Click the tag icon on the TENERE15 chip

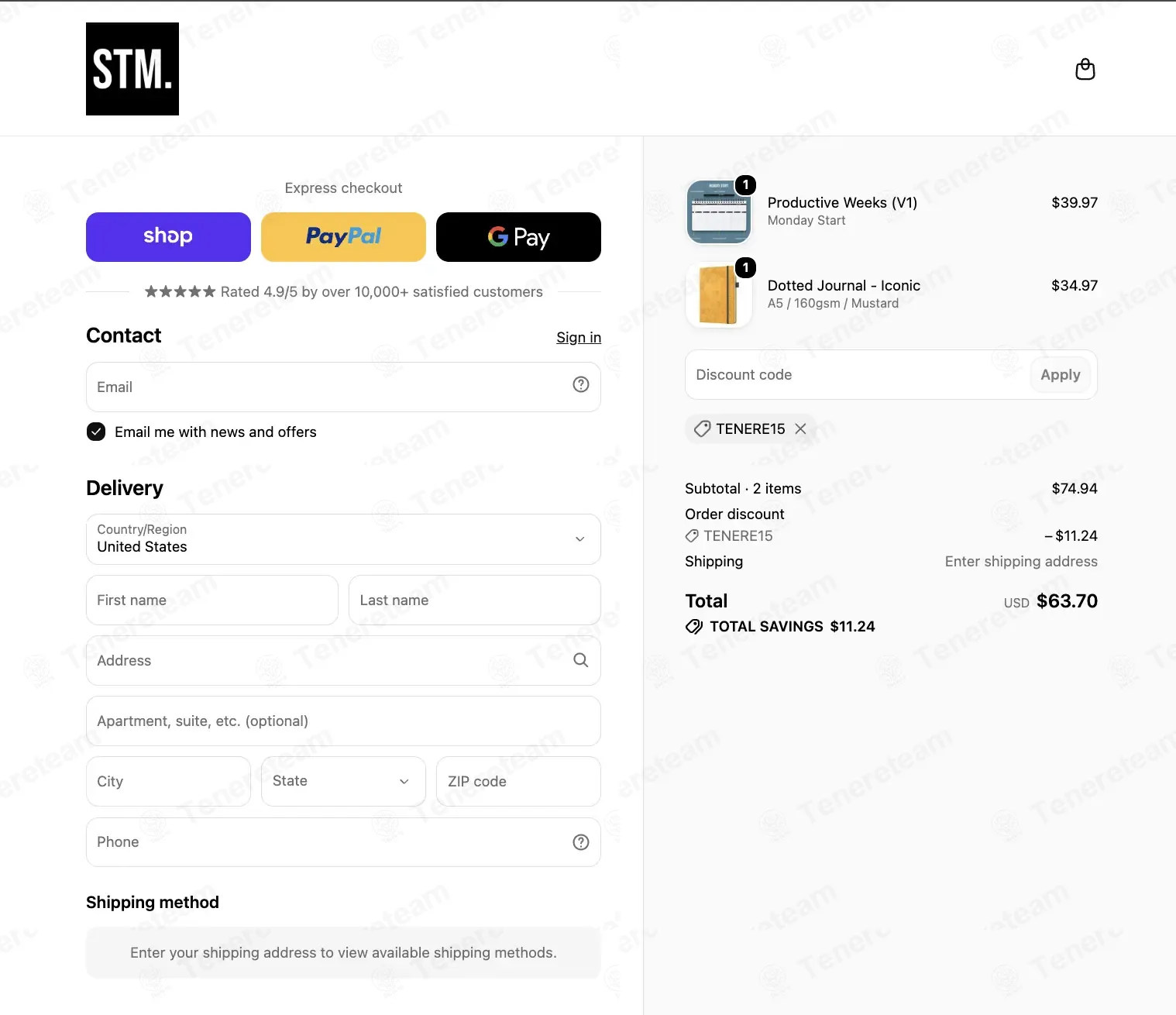coord(702,428)
